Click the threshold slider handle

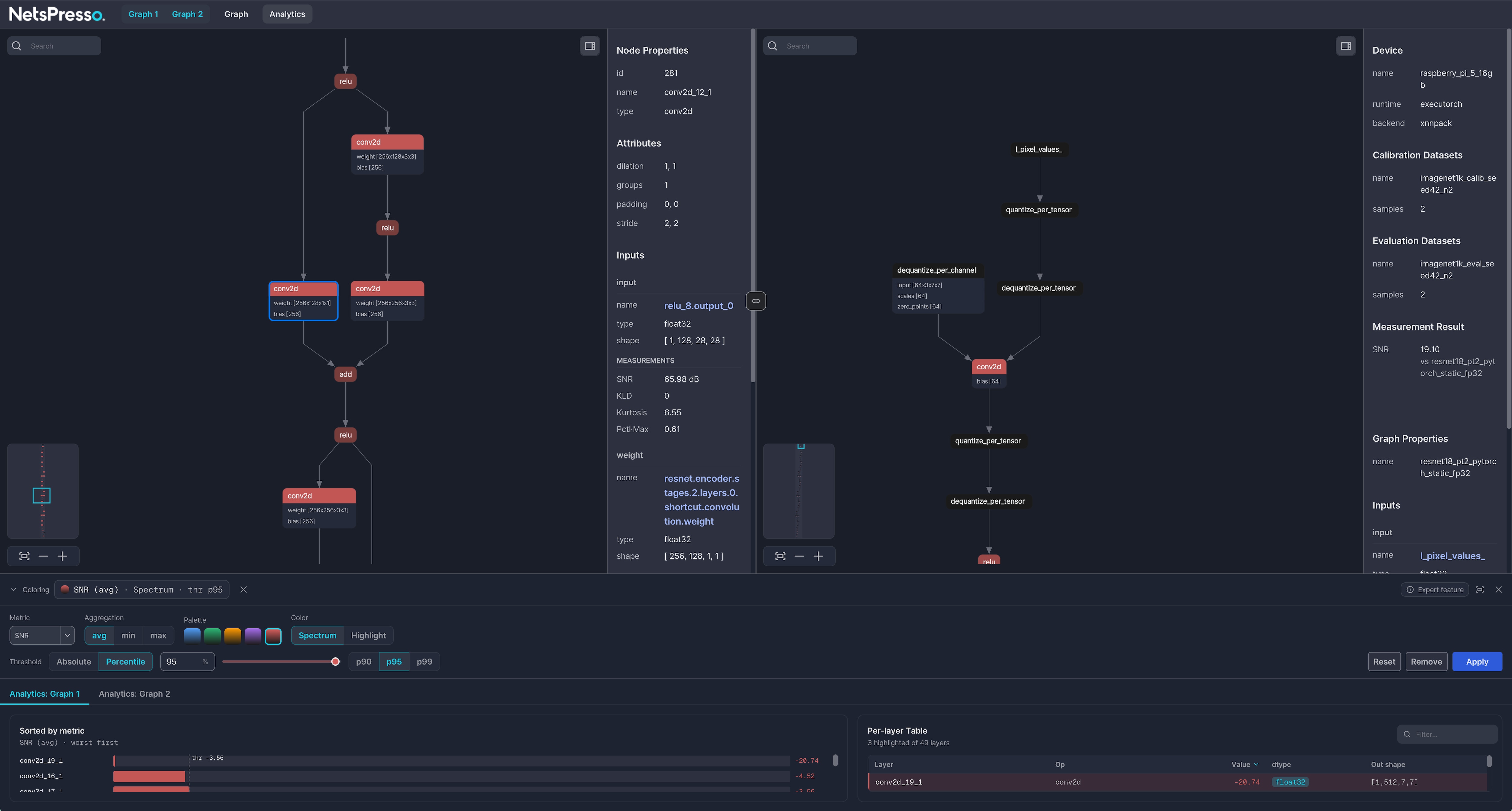point(335,661)
